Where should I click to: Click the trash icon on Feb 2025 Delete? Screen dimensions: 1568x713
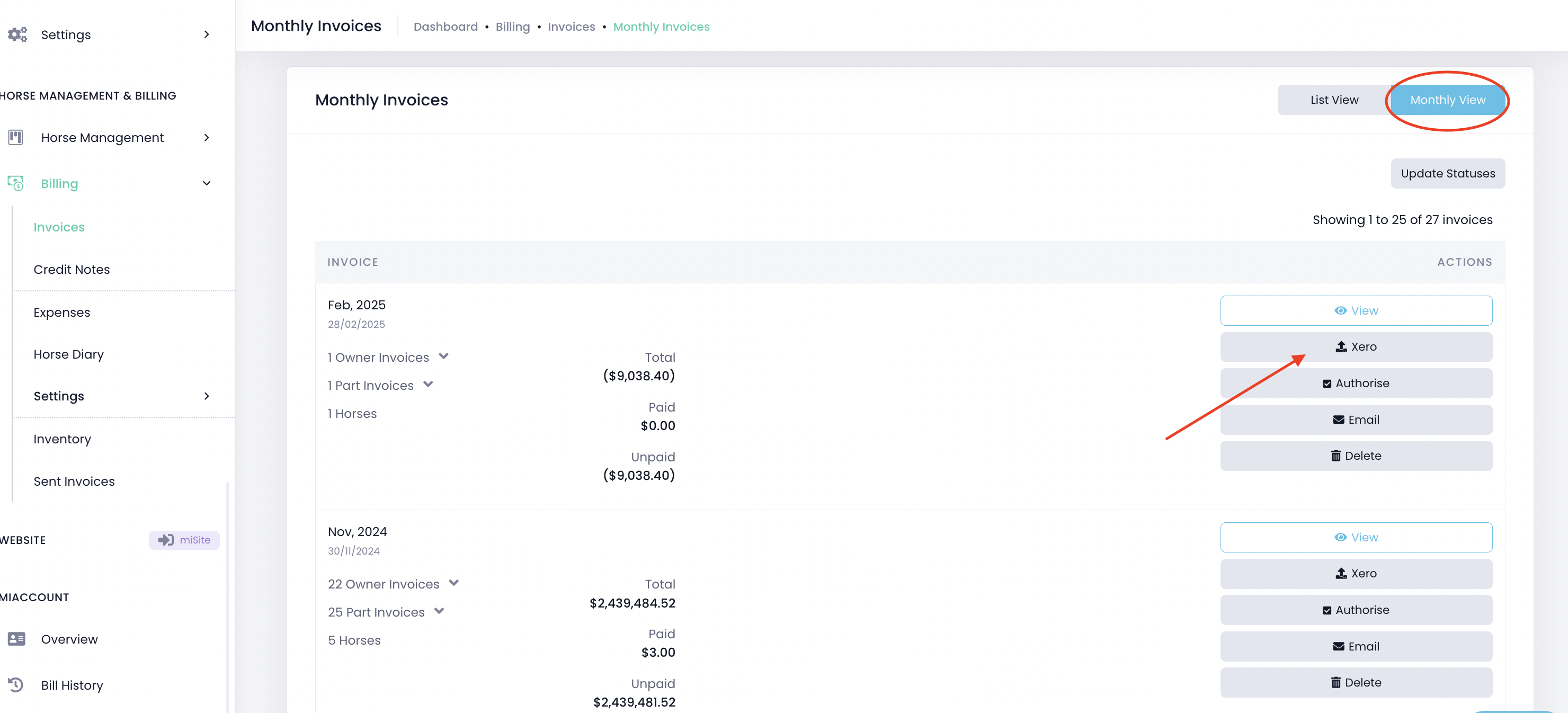(x=1335, y=456)
